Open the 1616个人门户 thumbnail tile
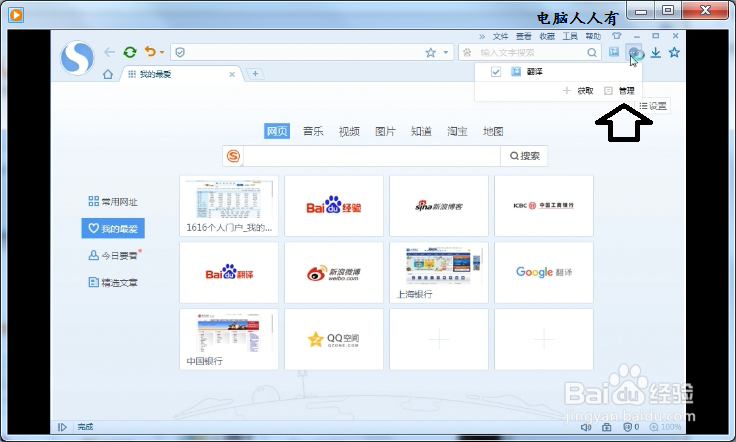 [x=229, y=206]
